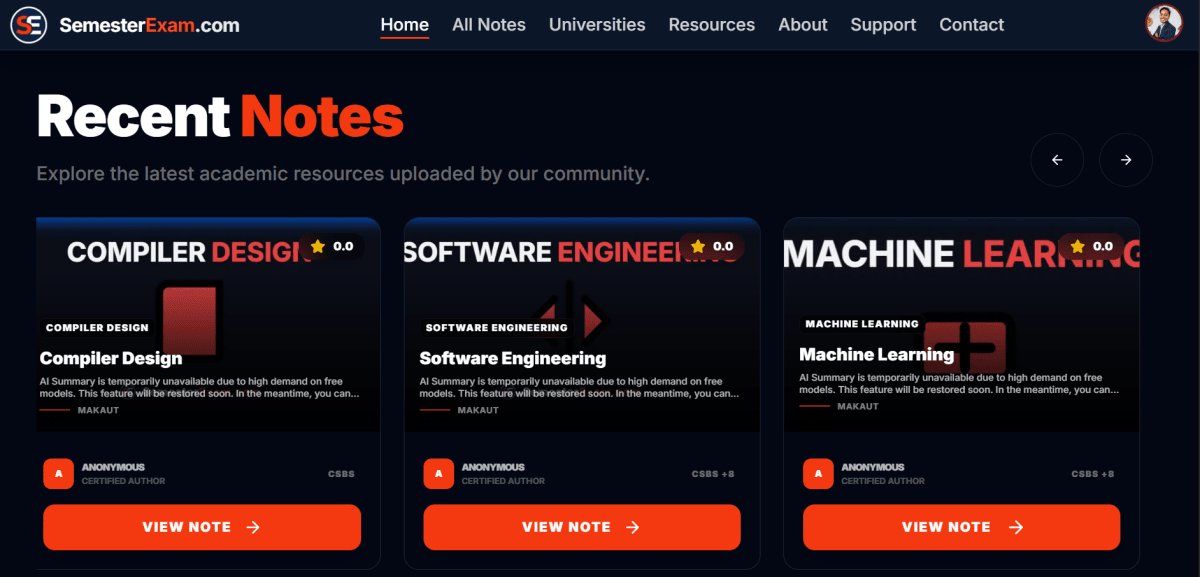
Task: Open the user profile avatar
Action: [x=1164, y=23]
